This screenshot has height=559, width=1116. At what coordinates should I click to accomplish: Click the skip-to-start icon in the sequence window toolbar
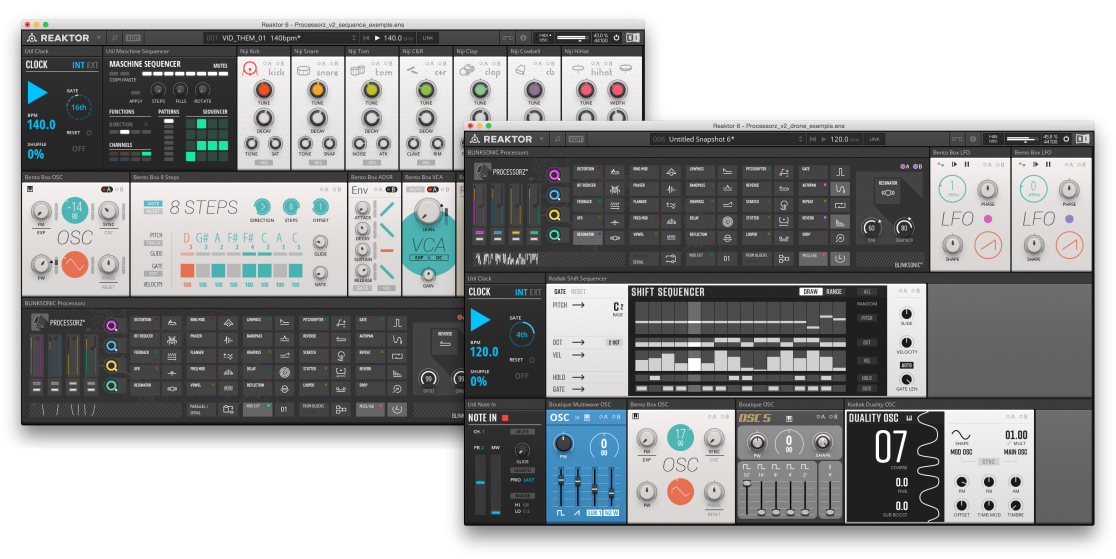pyautogui.click(x=366, y=38)
